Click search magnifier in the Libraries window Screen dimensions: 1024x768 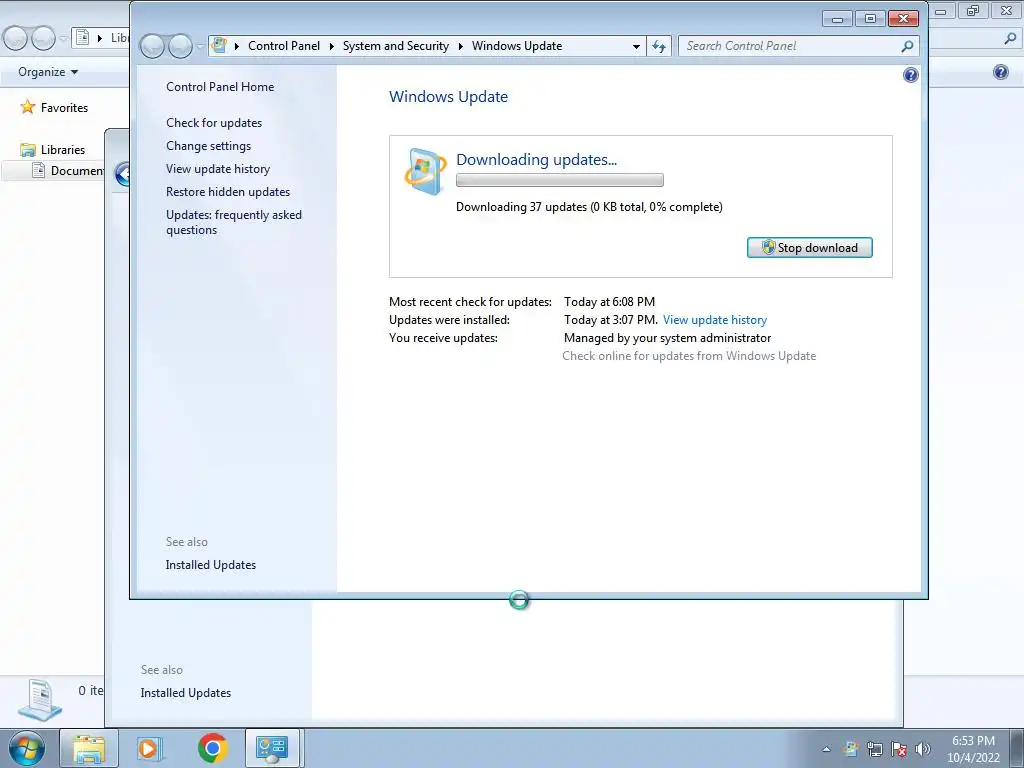click(1010, 39)
